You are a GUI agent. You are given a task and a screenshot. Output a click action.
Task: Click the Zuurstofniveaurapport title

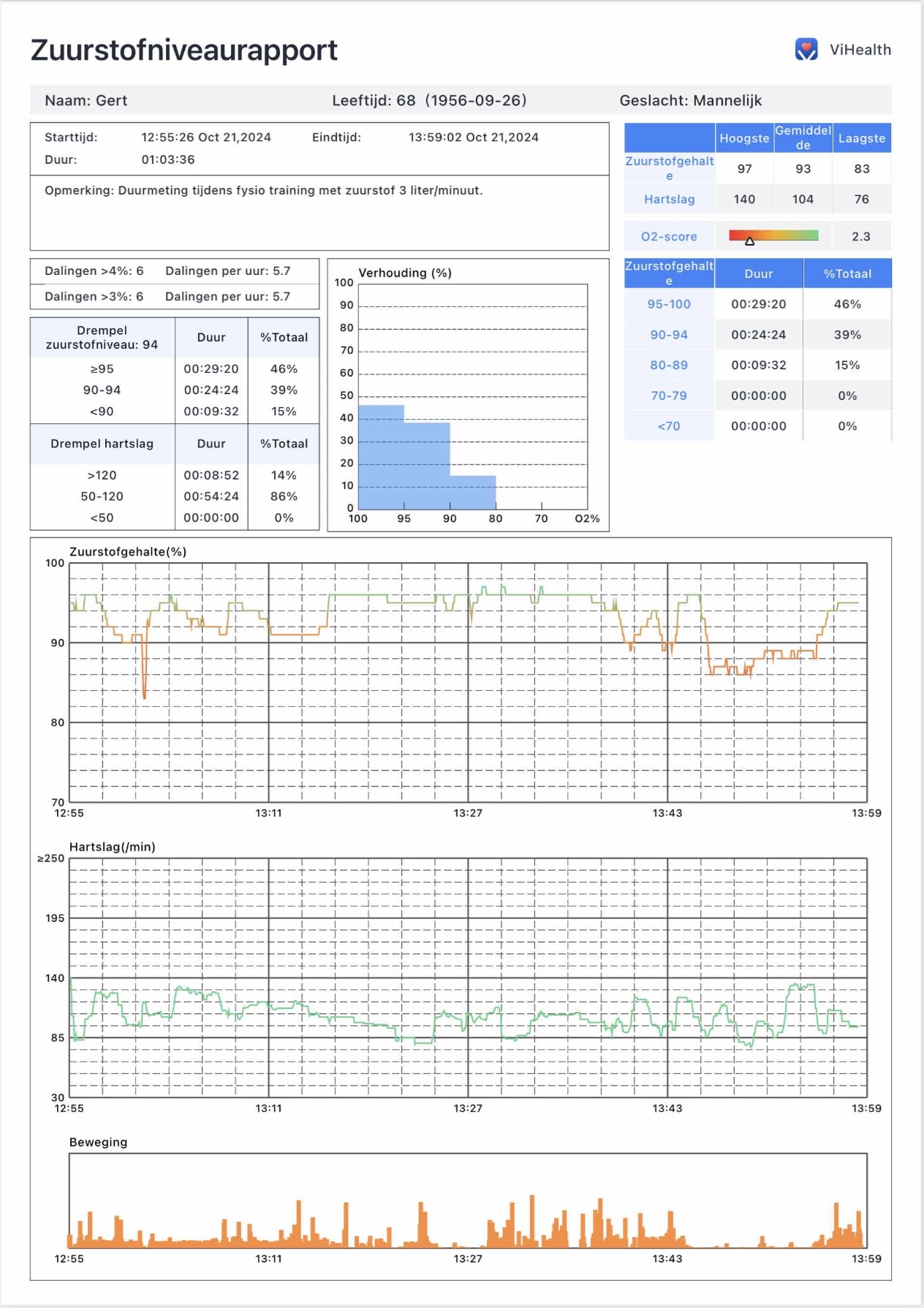[184, 50]
